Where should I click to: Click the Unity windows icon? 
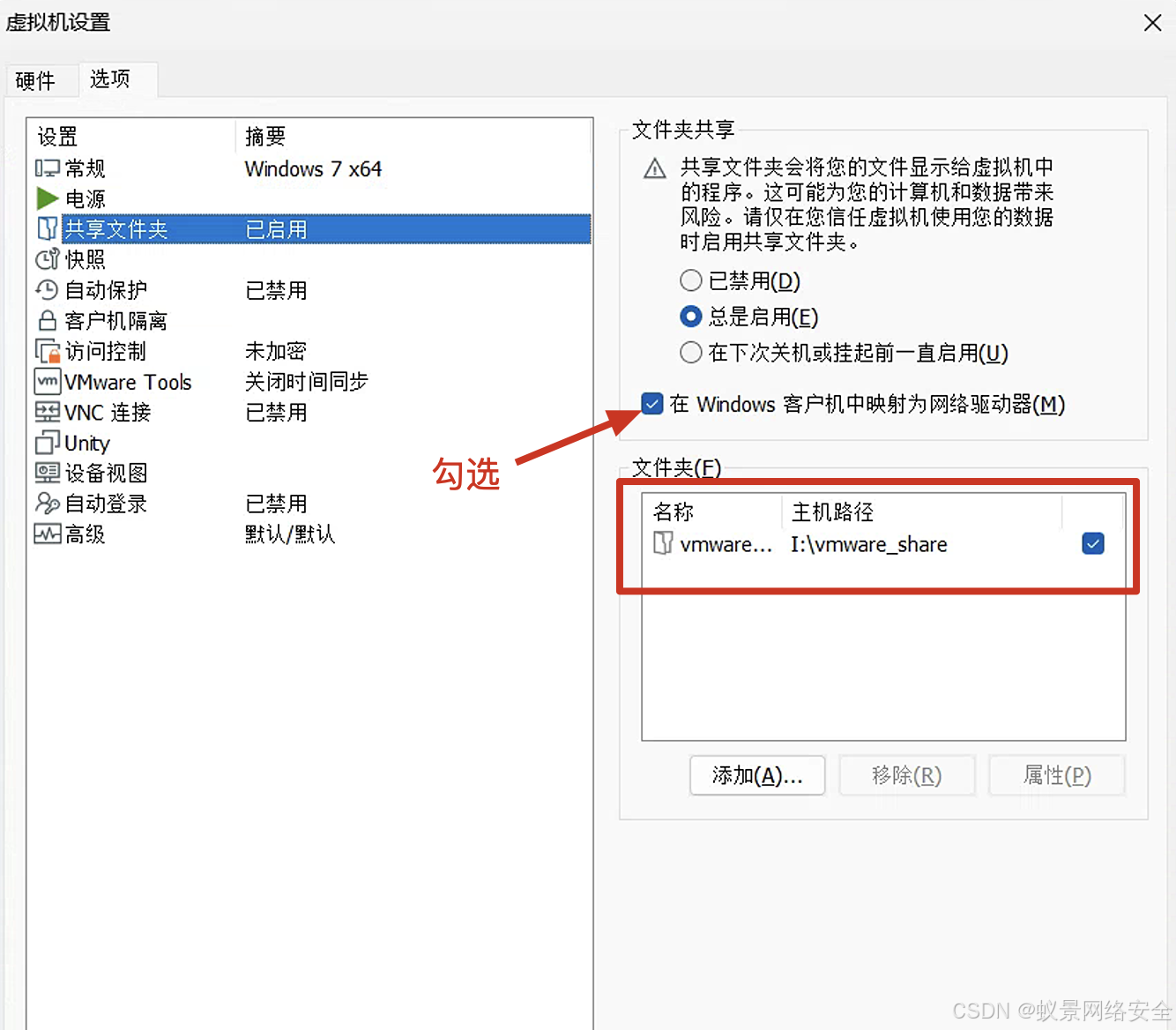(x=48, y=442)
